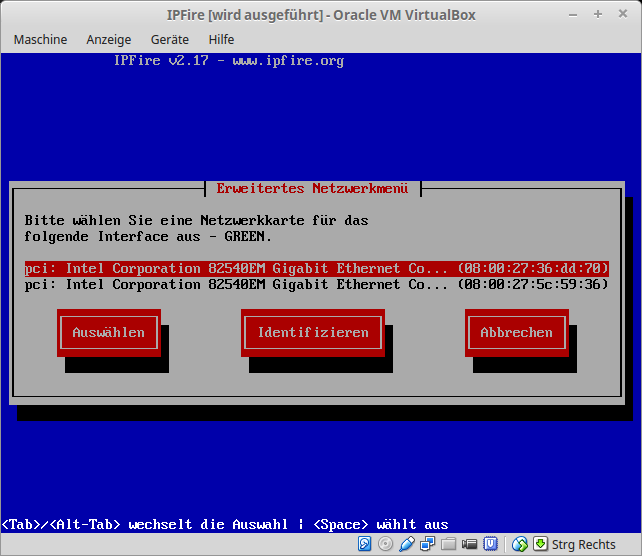Viewport: 642px width, 556px height.
Task: Maximize the VirtualBox window
Action: [x=598, y=15]
